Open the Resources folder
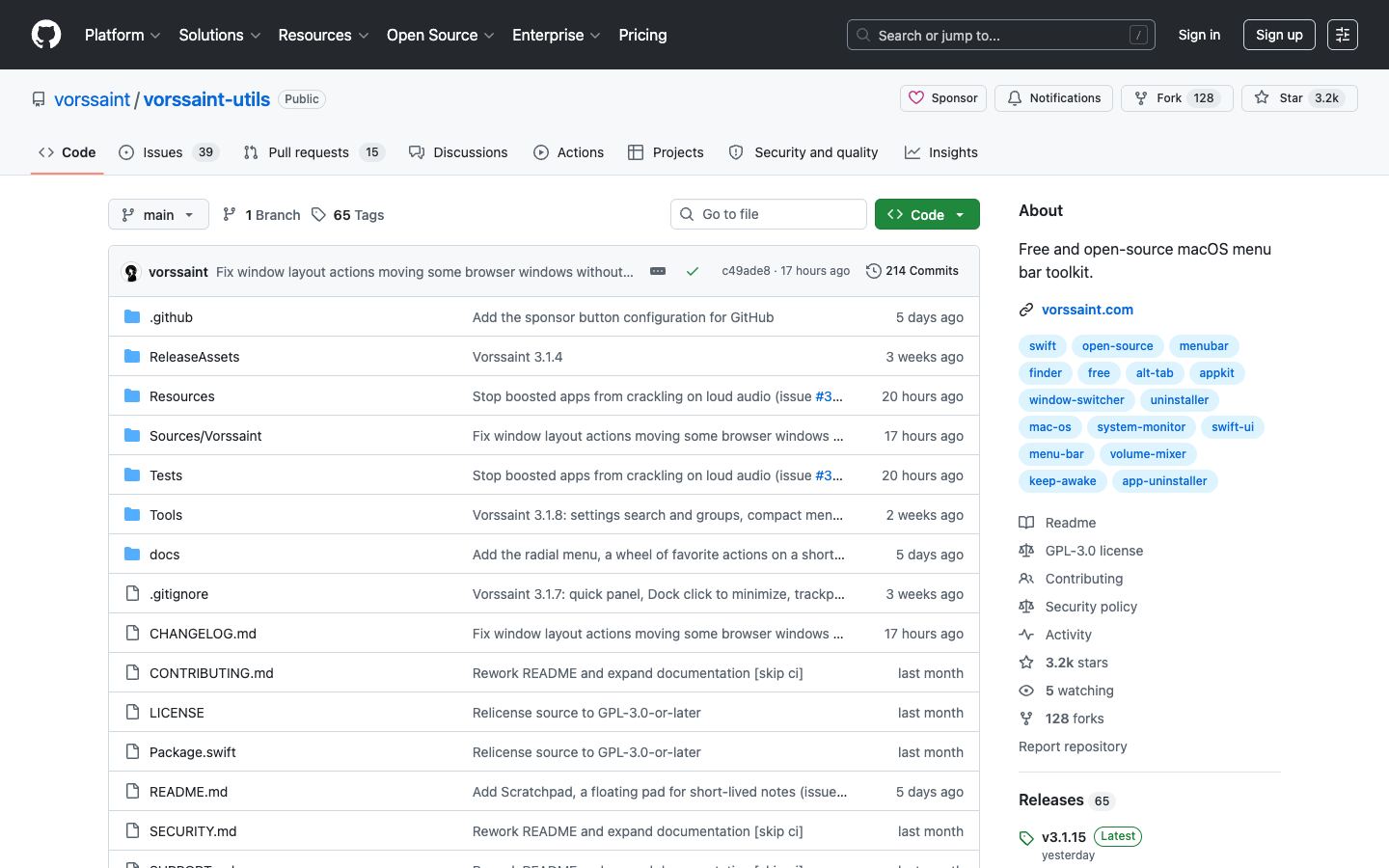This screenshot has height=868, width=1389. pyautogui.click(x=181, y=396)
